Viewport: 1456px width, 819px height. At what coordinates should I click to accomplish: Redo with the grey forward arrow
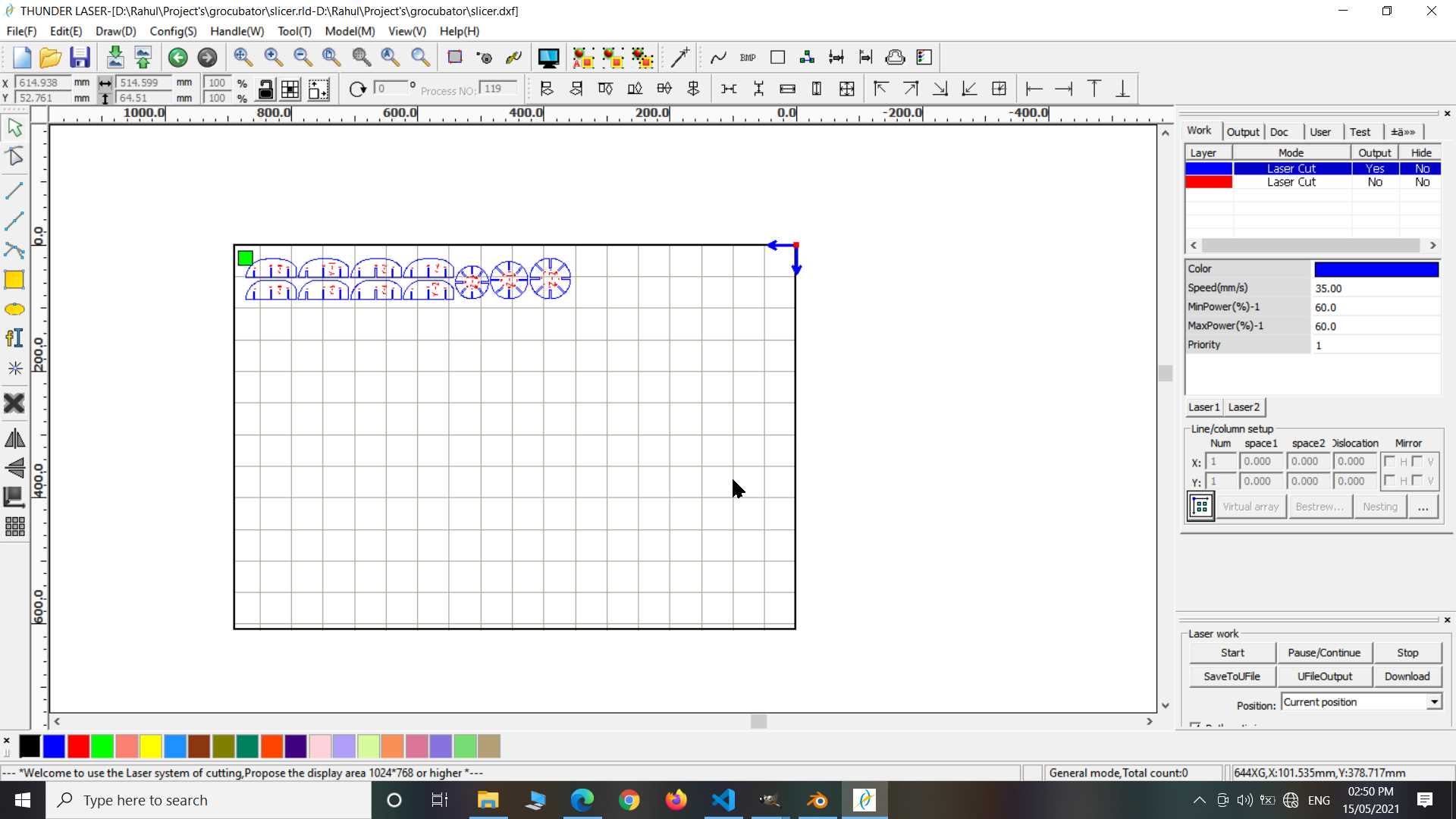[207, 58]
